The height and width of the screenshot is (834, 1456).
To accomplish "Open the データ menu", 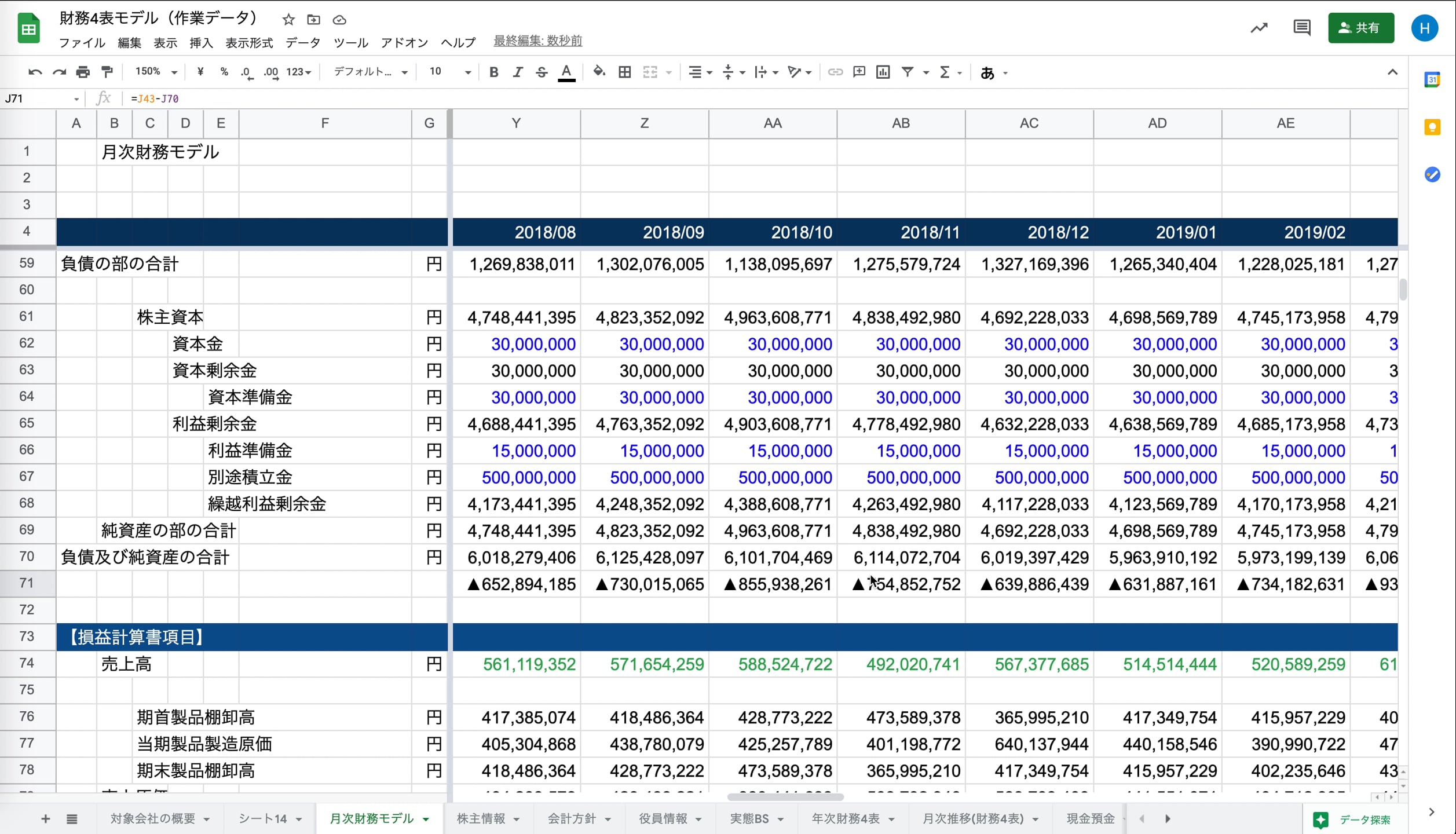I will 302,42.
